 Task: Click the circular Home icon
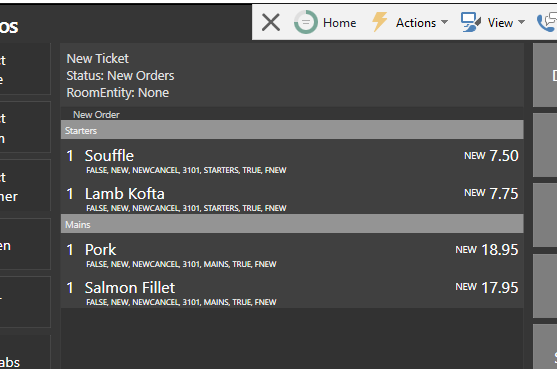305,22
